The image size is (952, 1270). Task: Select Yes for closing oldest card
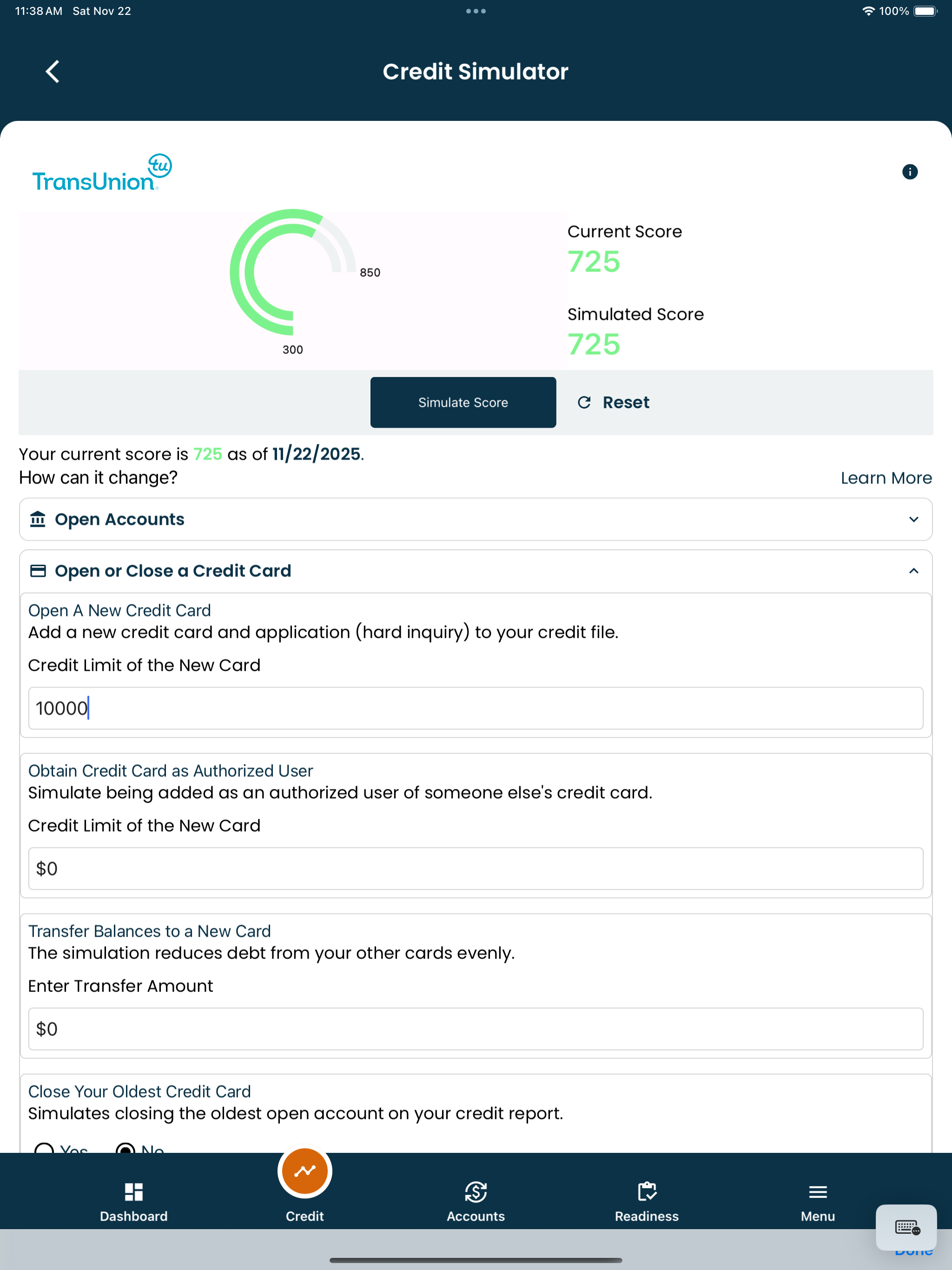[x=44, y=1148]
